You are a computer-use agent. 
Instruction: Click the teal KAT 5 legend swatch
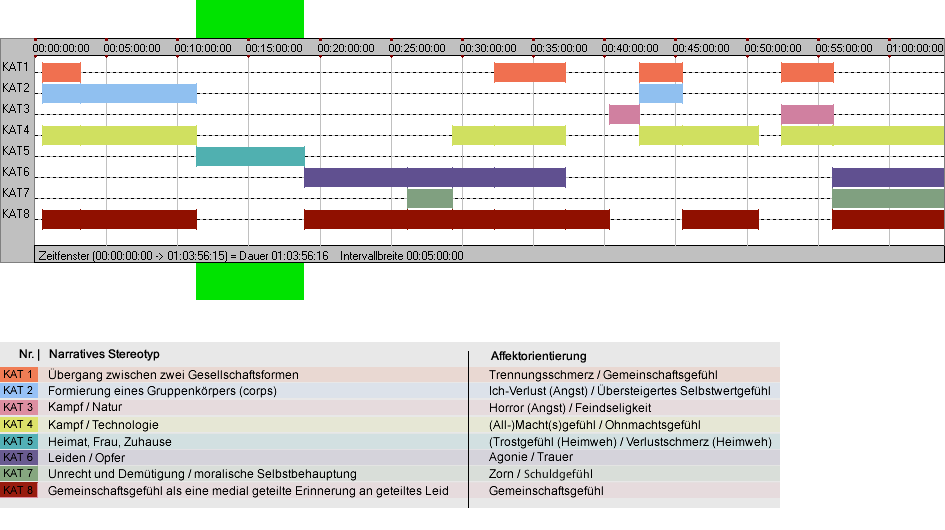(19, 441)
